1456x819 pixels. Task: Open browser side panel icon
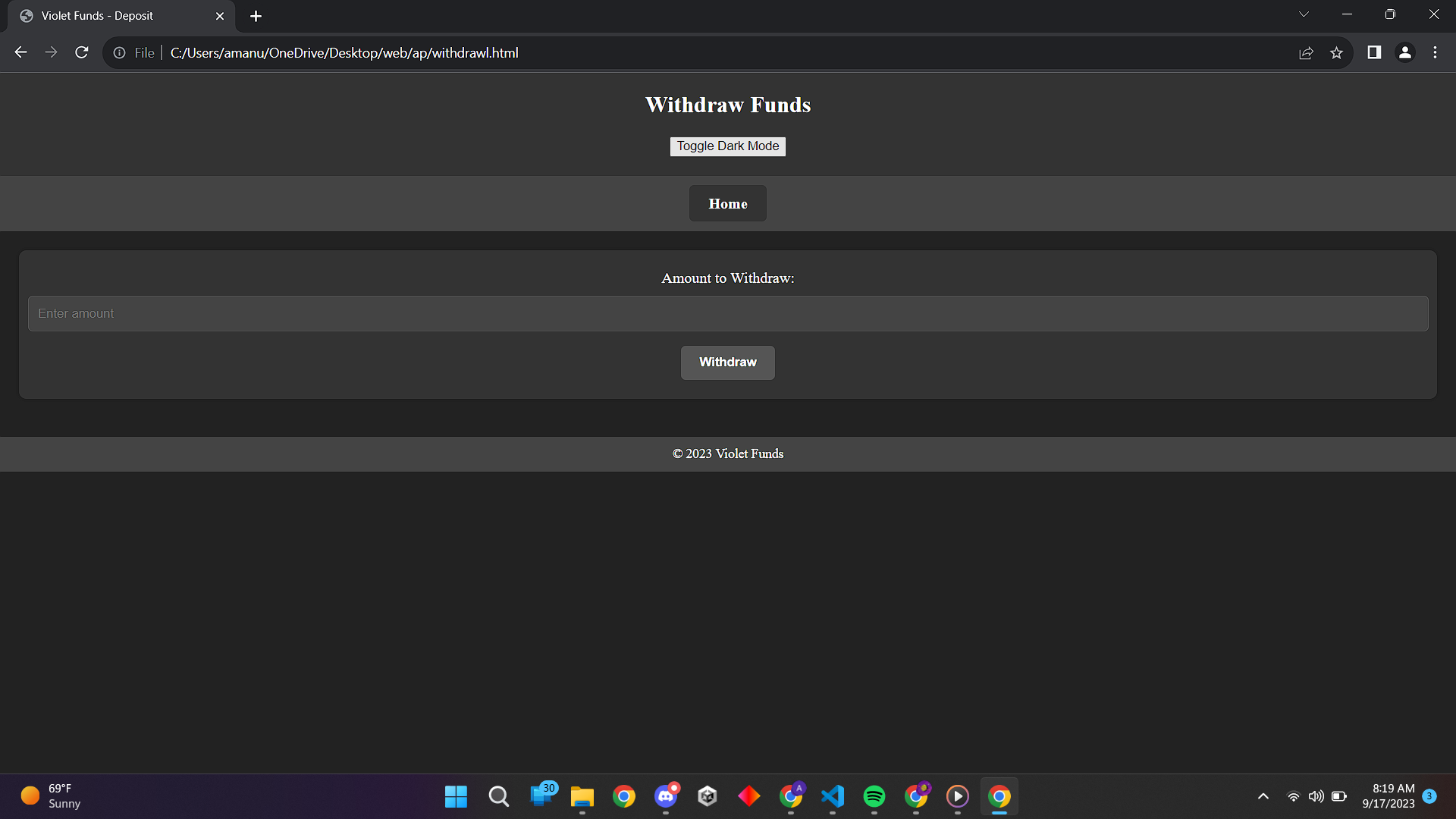1374,52
